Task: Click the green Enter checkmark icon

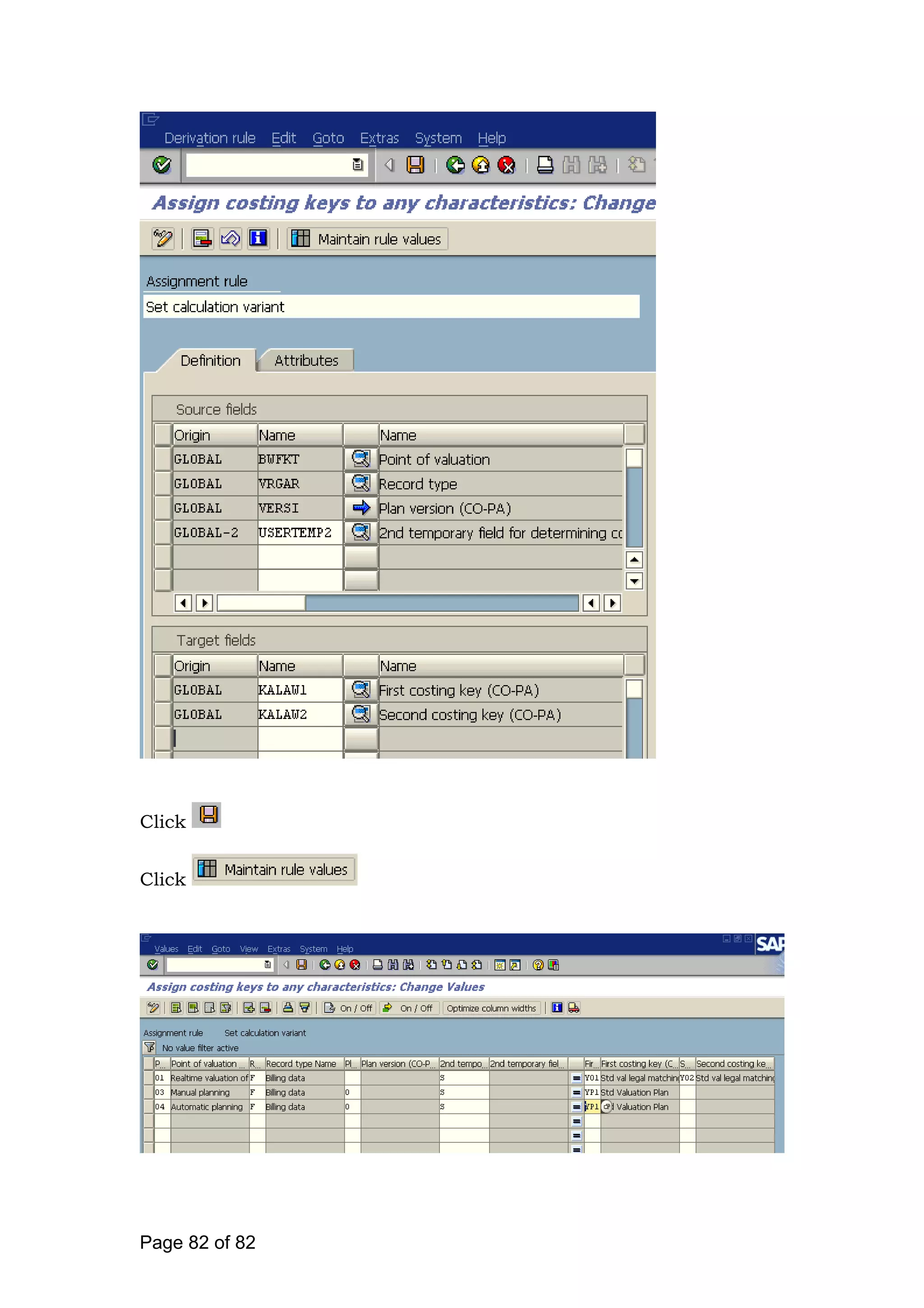Action: 162,165
